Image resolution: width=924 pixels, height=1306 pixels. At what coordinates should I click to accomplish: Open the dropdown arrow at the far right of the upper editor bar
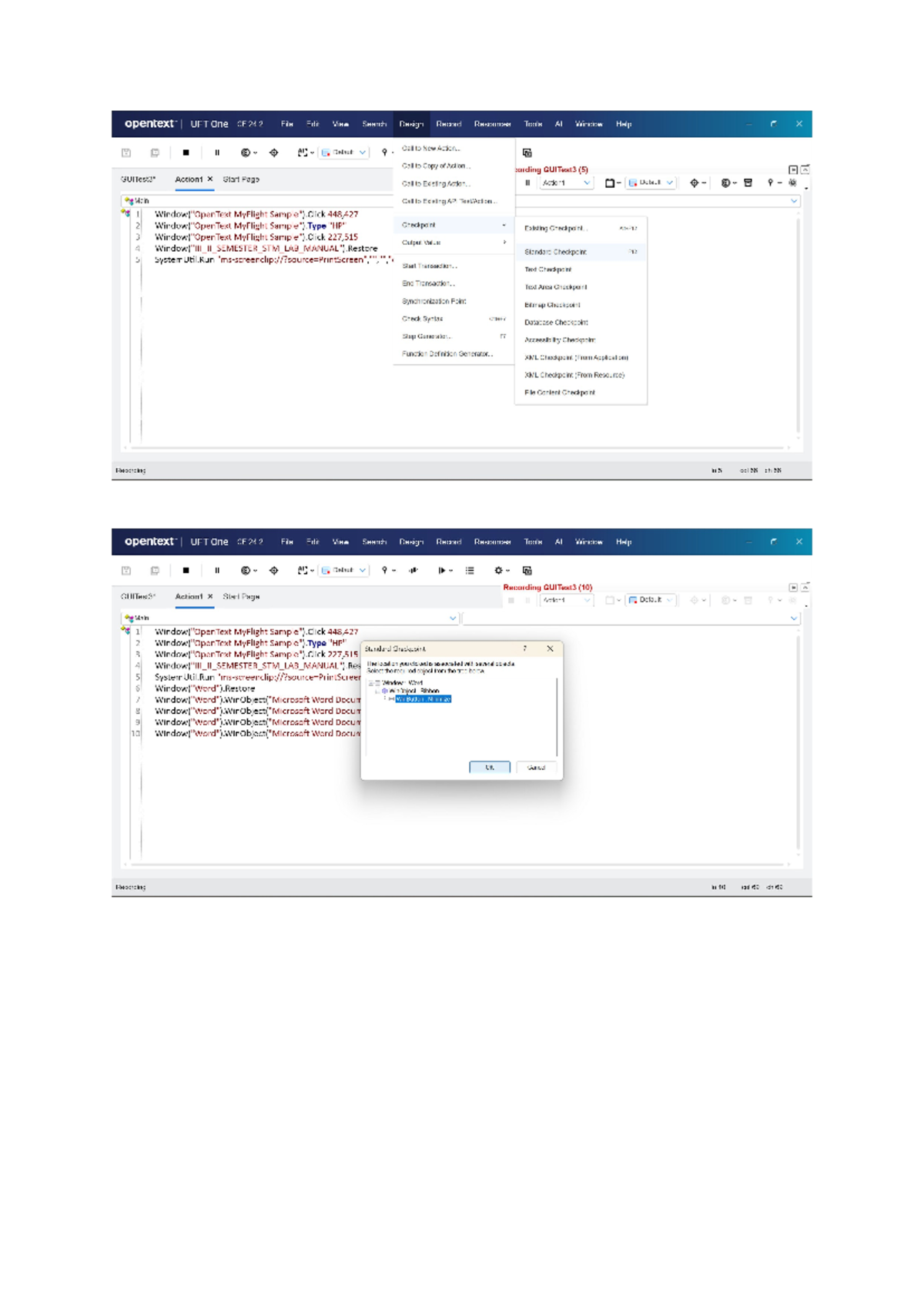point(794,201)
